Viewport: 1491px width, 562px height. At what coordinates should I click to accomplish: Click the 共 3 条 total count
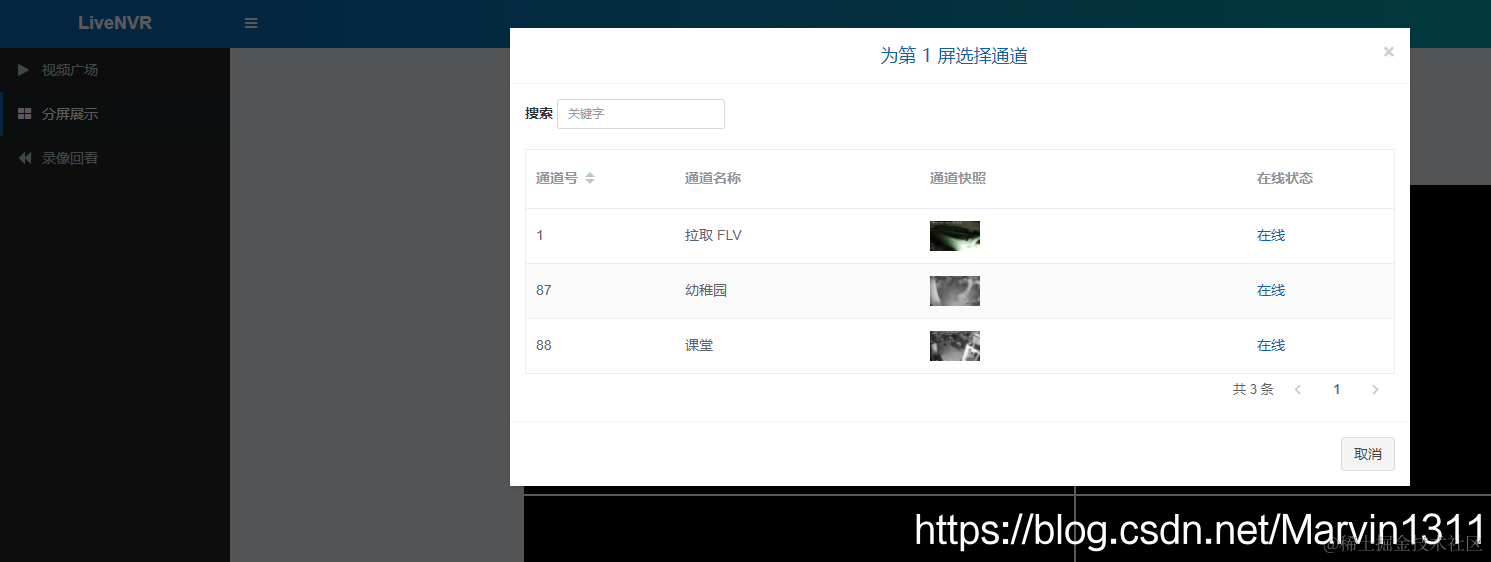click(1253, 390)
